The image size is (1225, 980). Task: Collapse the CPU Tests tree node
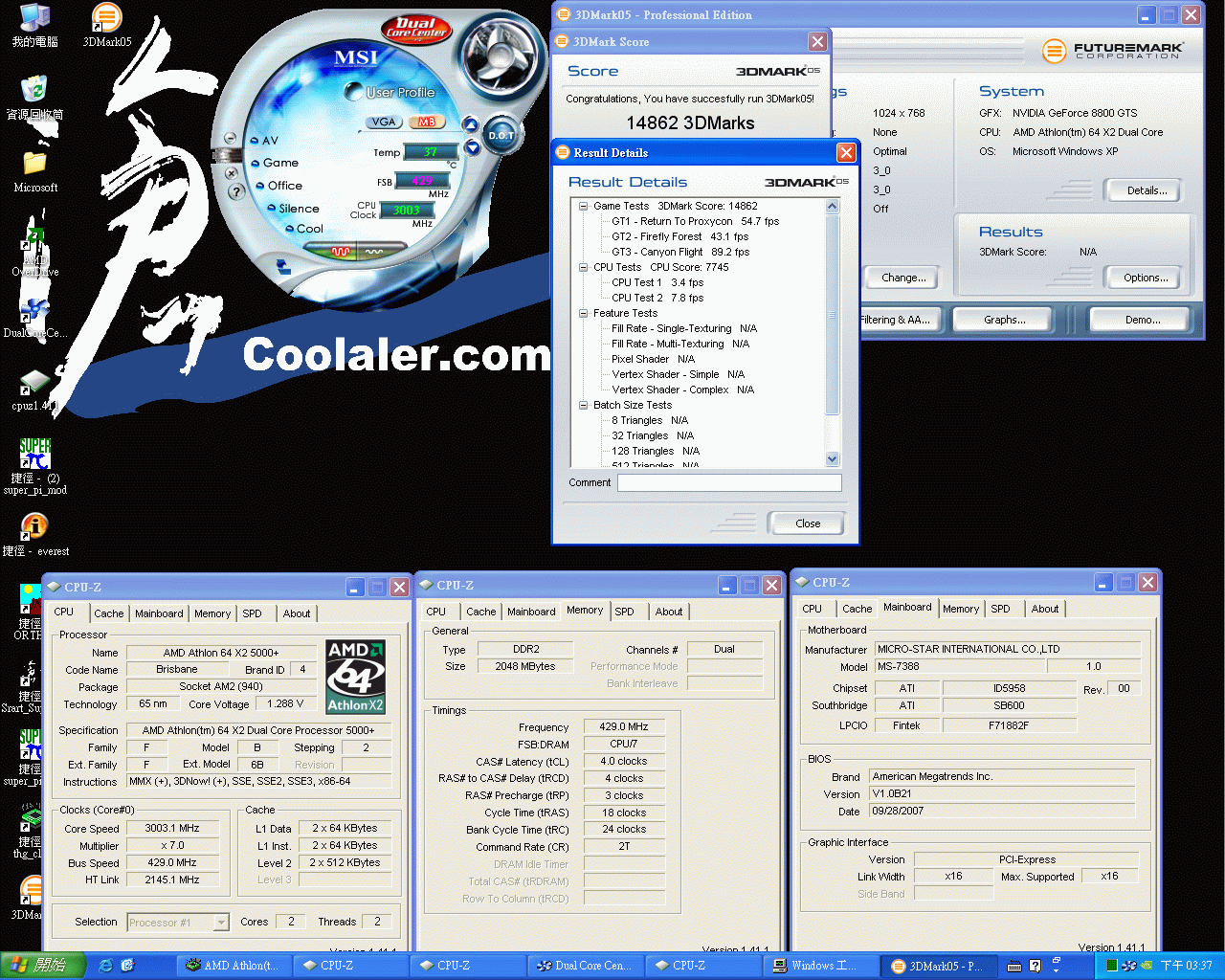[583, 267]
